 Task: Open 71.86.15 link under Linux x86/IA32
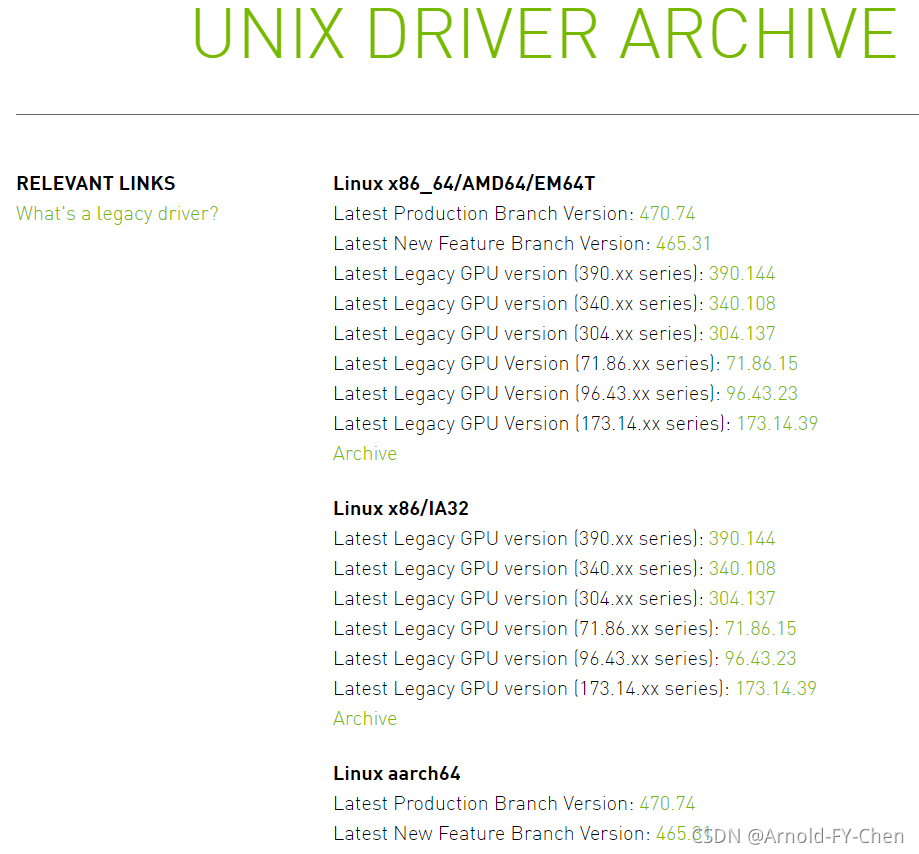[760, 628]
